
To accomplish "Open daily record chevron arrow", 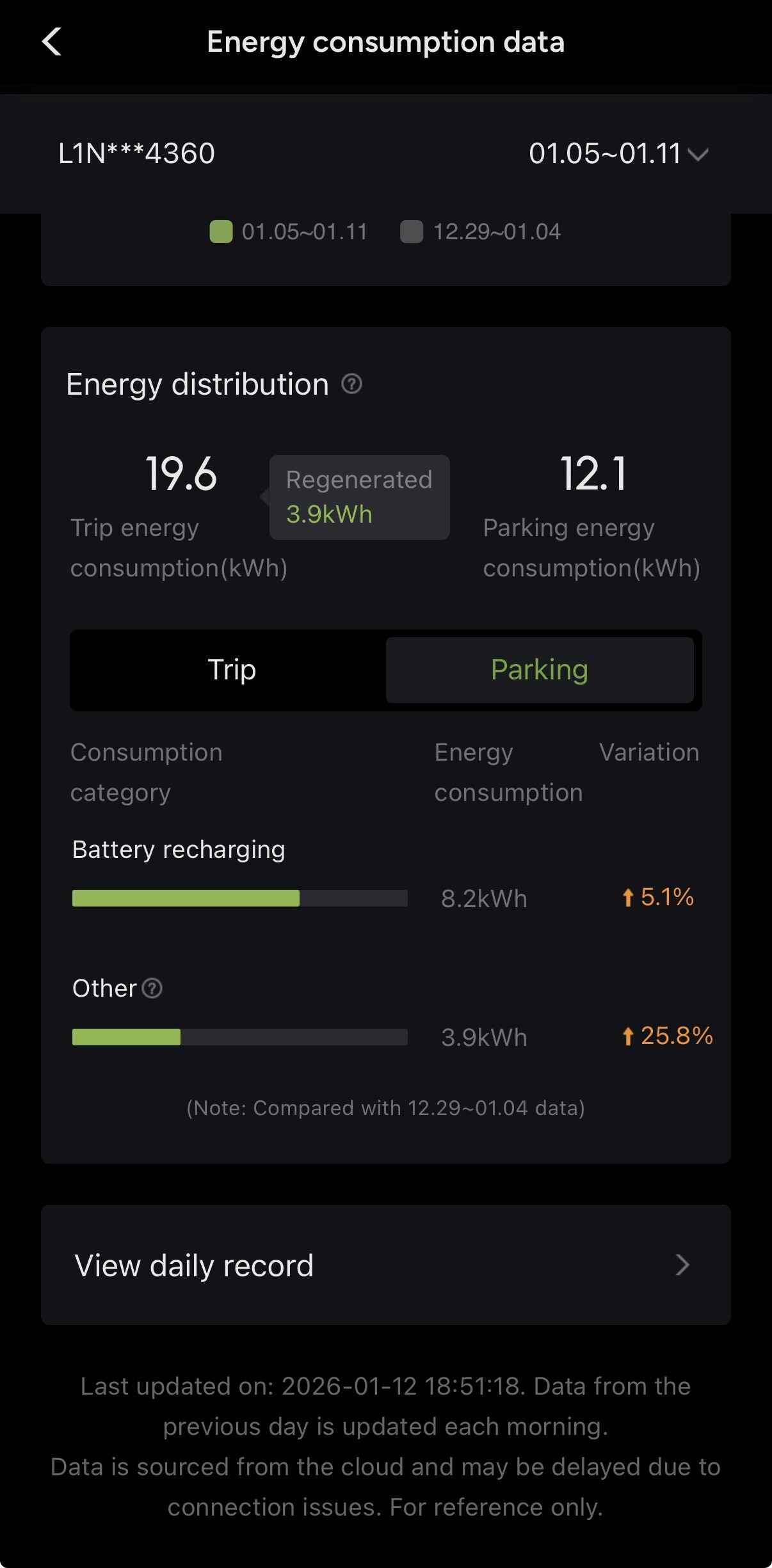I will (x=682, y=1265).
